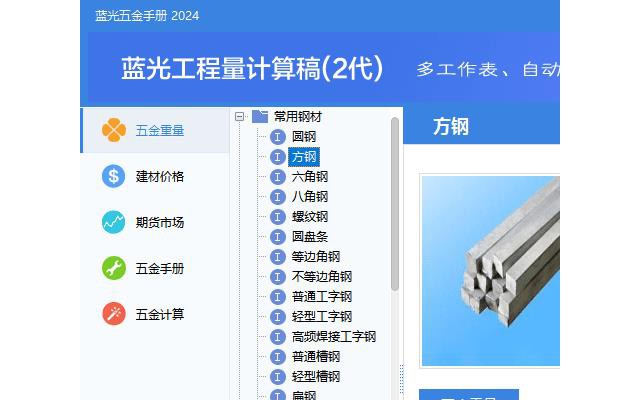Select 轻型工字钢 item
This screenshot has width=640, height=400.
pyautogui.click(x=322, y=317)
